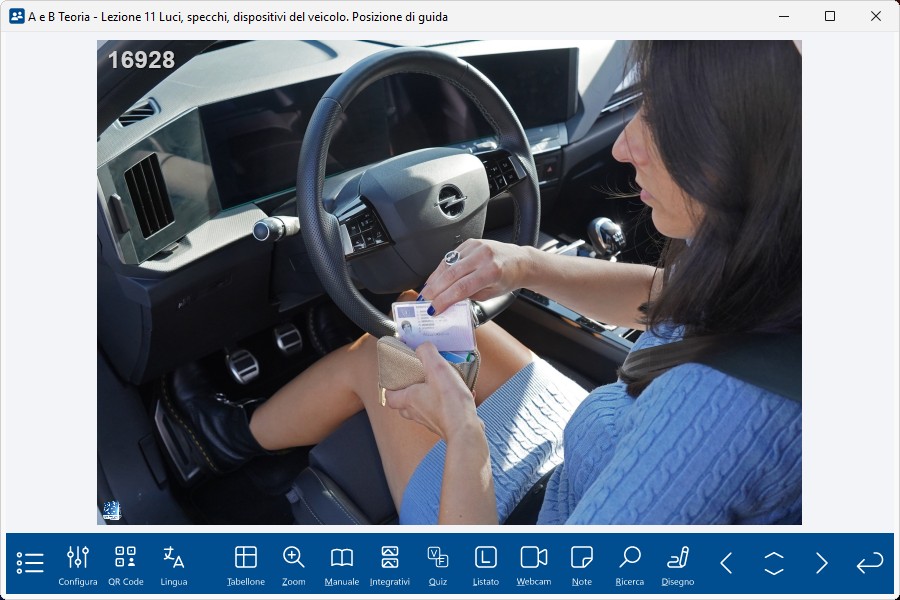
Task: Start the Quiz true/false mode
Action: [438, 565]
